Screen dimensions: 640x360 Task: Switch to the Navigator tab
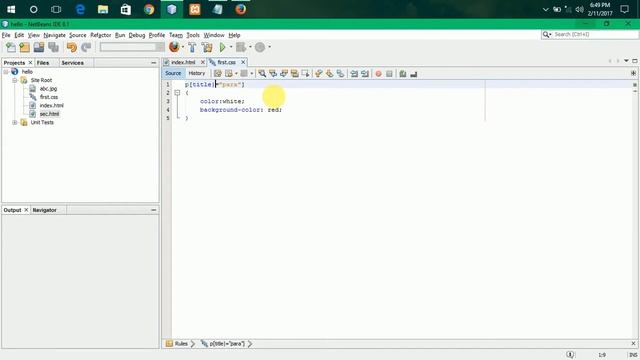[x=44, y=210]
